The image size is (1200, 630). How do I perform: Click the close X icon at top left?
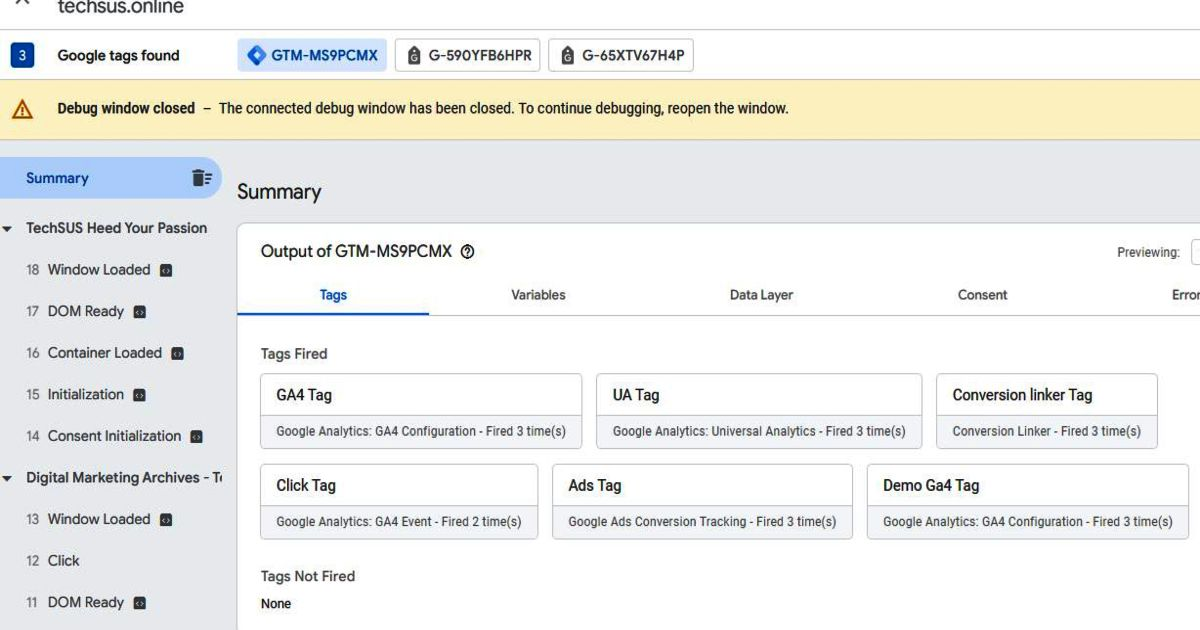pos(22,4)
